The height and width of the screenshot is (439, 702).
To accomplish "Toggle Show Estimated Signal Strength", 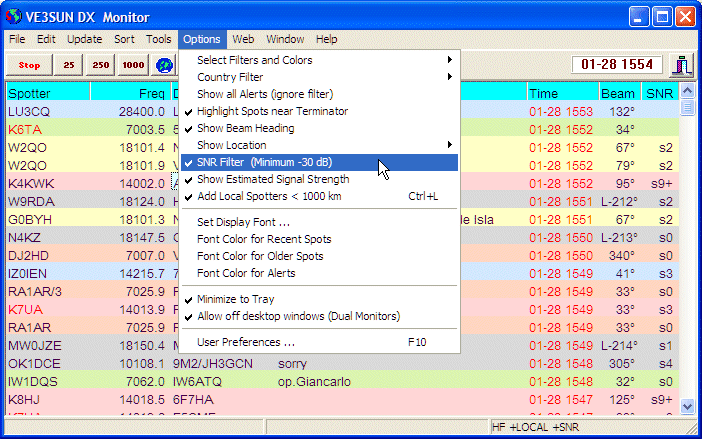I will pyautogui.click(x=273, y=179).
